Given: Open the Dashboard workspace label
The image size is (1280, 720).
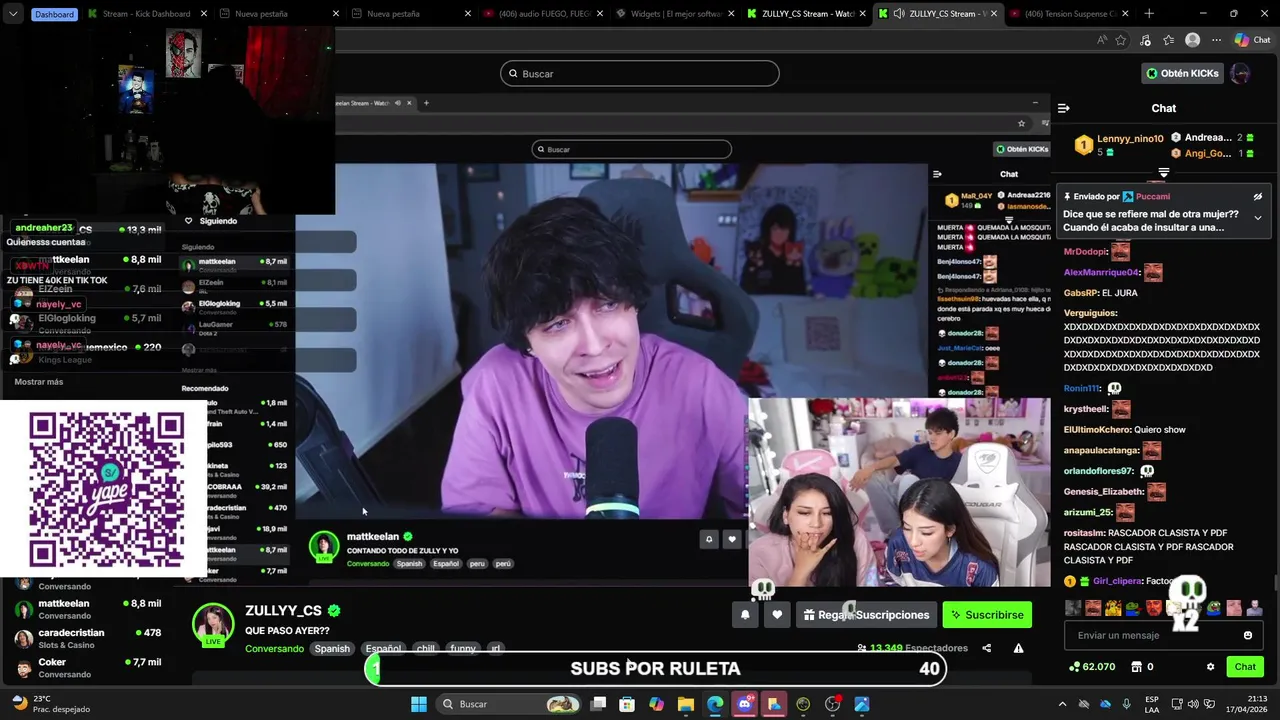Looking at the screenshot, I should coord(54,14).
